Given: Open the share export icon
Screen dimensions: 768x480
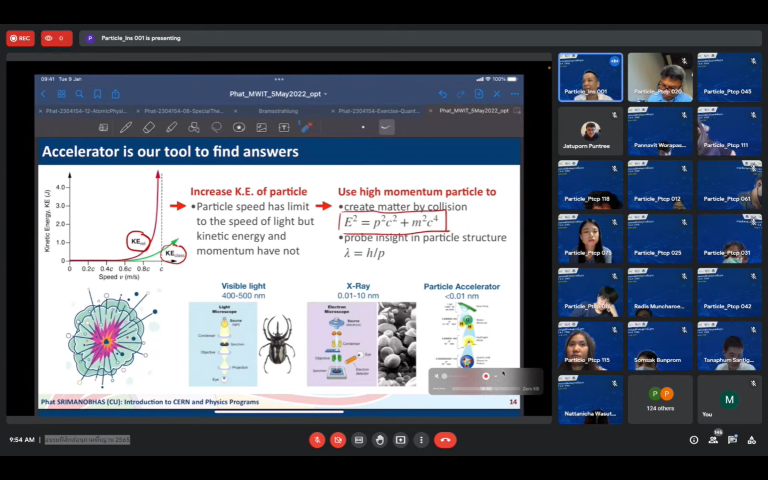Looking at the screenshot, I should [116, 94].
